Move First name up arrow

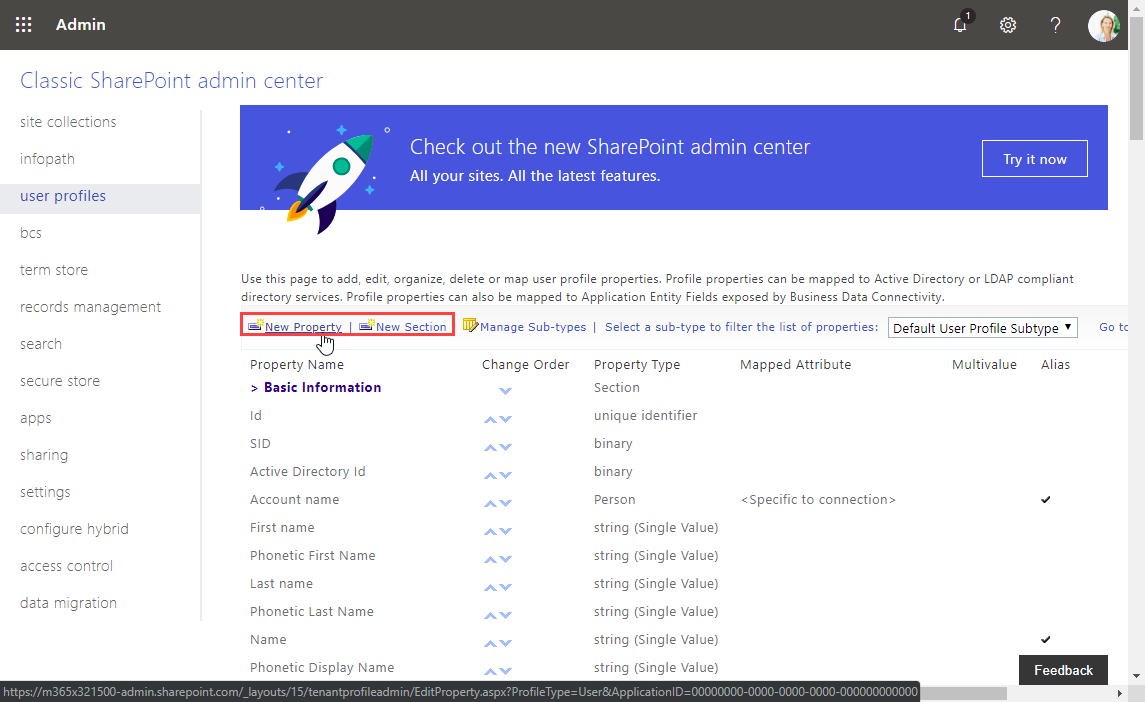(x=490, y=531)
